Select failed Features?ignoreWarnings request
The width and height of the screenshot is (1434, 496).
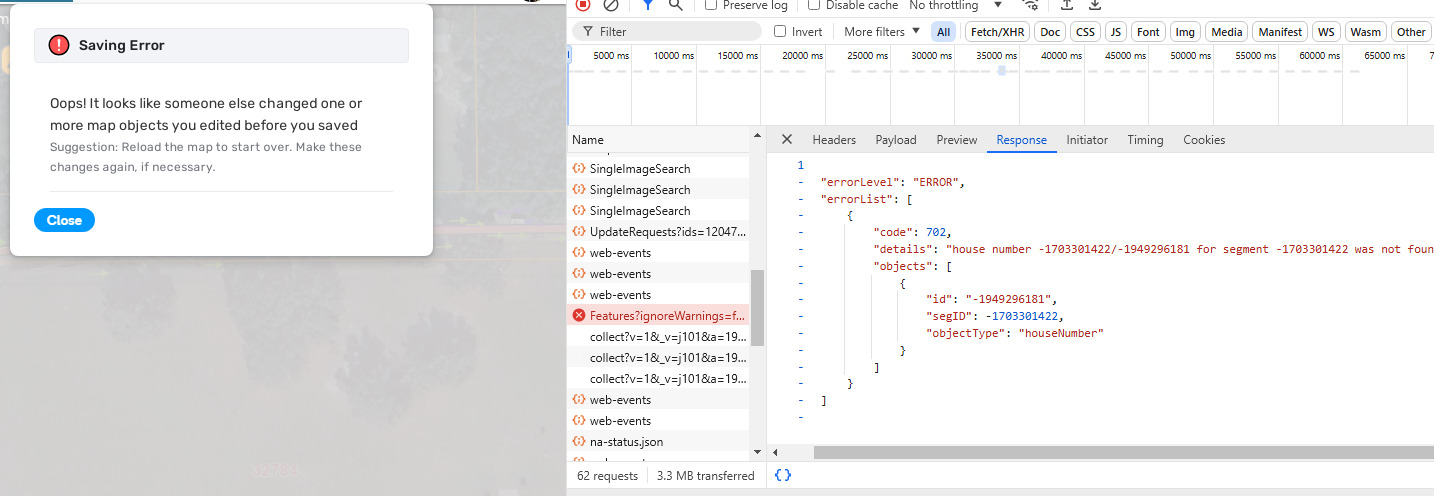click(658, 315)
